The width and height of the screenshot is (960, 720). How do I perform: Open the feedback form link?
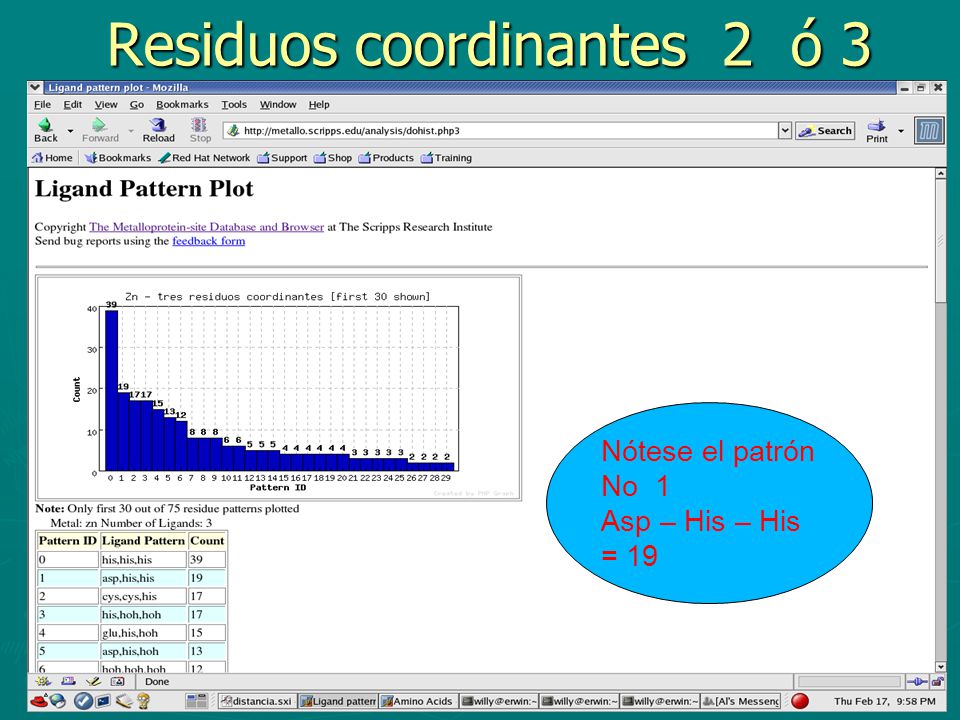pyautogui.click(x=209, y=241)
